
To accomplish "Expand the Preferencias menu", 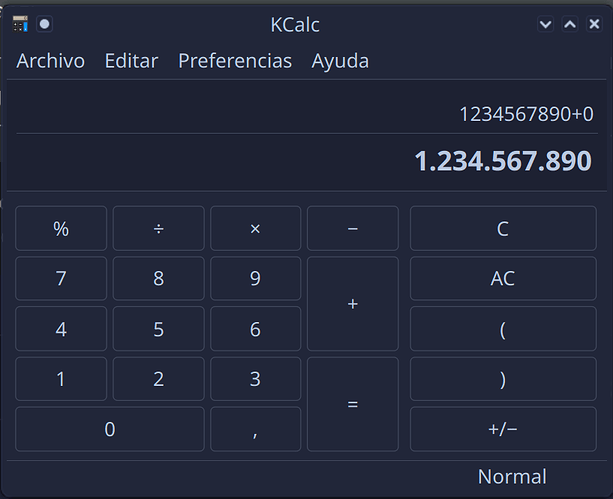I will 235,61.
